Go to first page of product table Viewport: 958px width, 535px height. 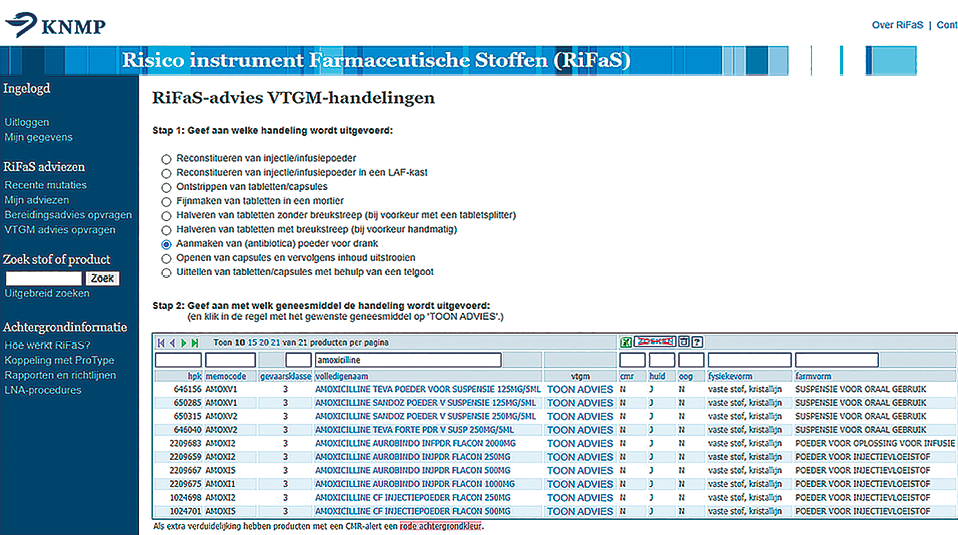[x=161, y=343]
